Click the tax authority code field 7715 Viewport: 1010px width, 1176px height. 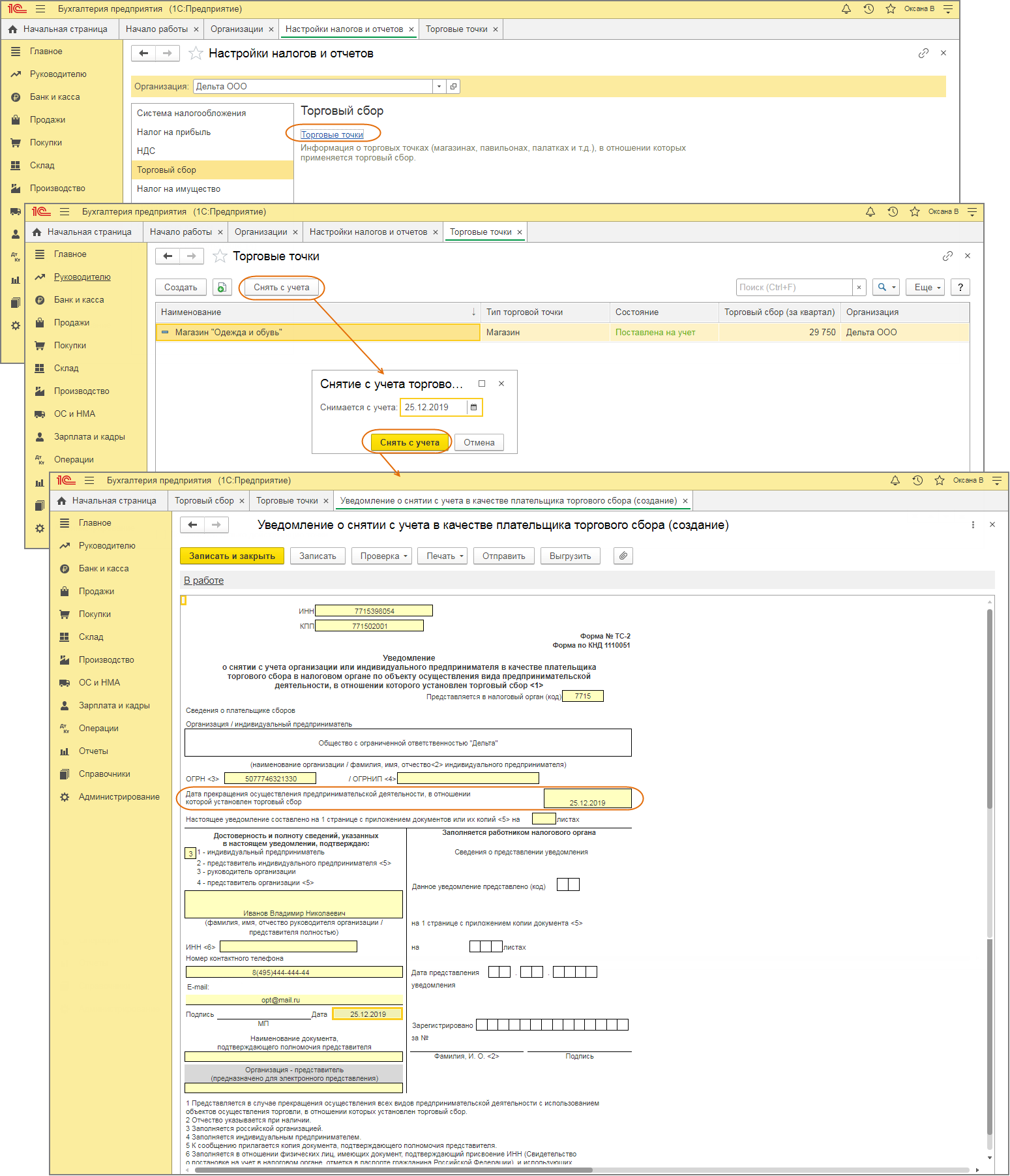(582, 696)
